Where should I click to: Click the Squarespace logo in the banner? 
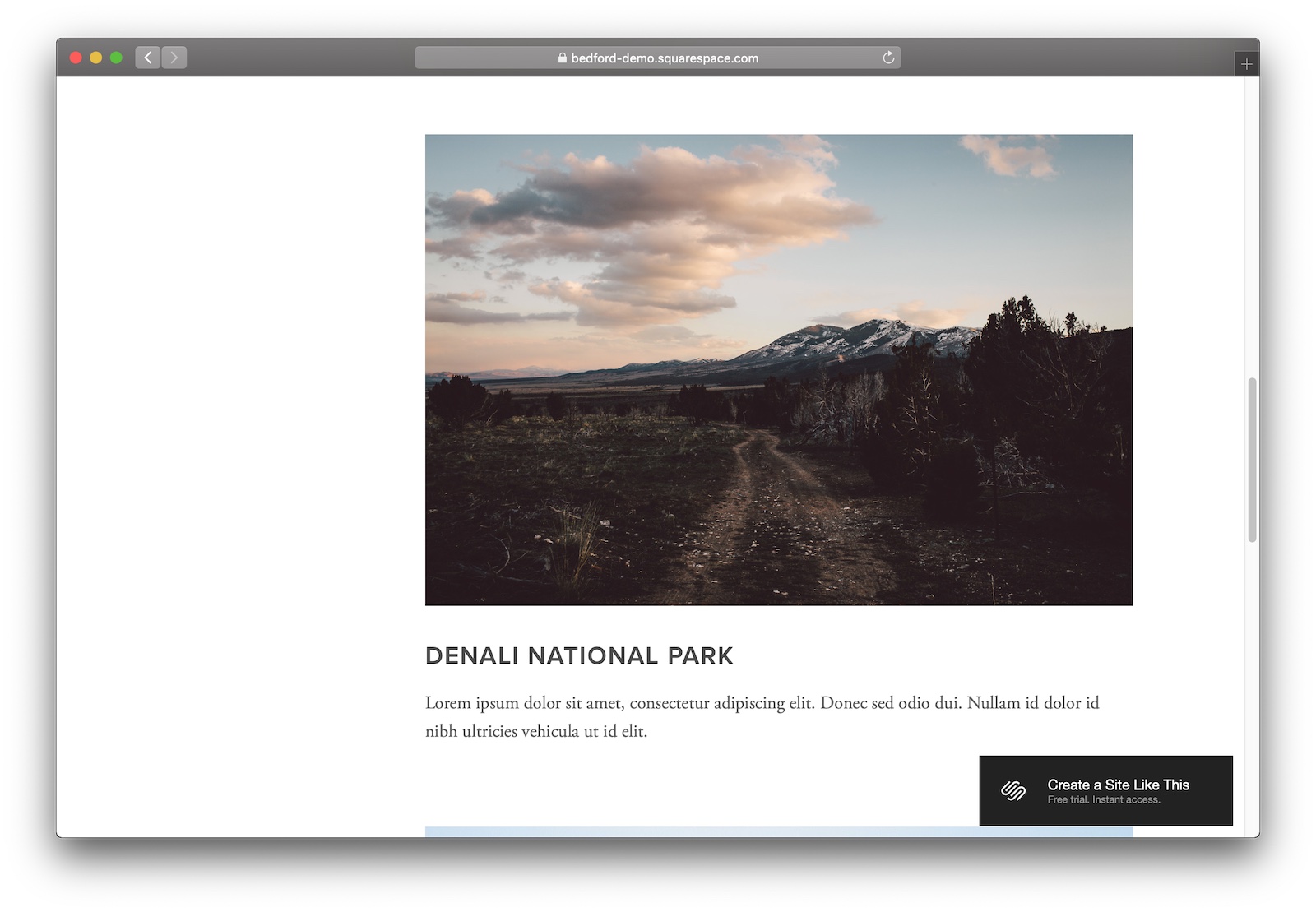[x=1012, y=791]
